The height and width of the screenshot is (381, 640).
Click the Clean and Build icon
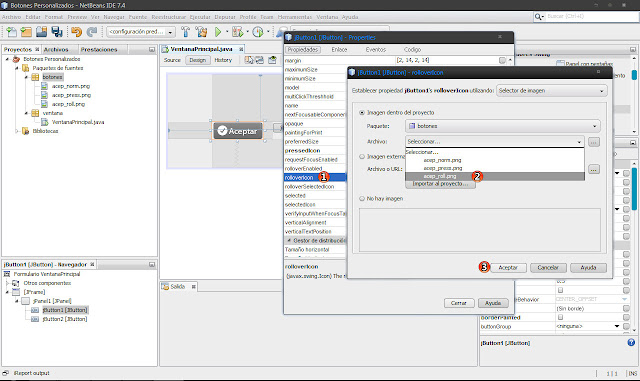pos(201,32)
